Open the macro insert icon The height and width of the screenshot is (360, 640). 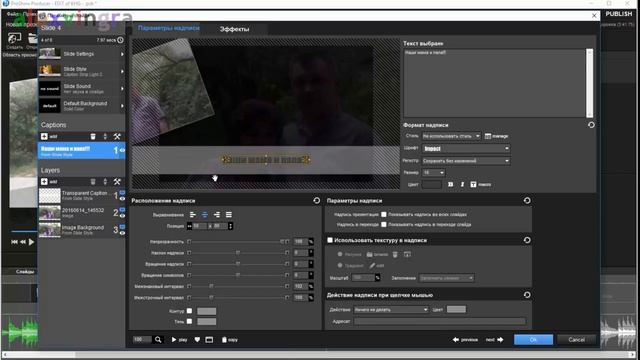pyautogui.click(x=473, y=184)
